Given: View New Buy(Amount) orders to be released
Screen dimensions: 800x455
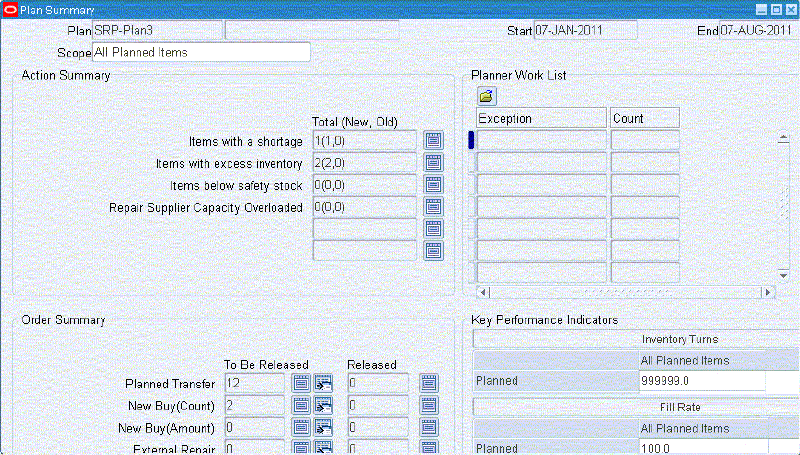Looking at the screenshot, I should [x=301, y=427].
